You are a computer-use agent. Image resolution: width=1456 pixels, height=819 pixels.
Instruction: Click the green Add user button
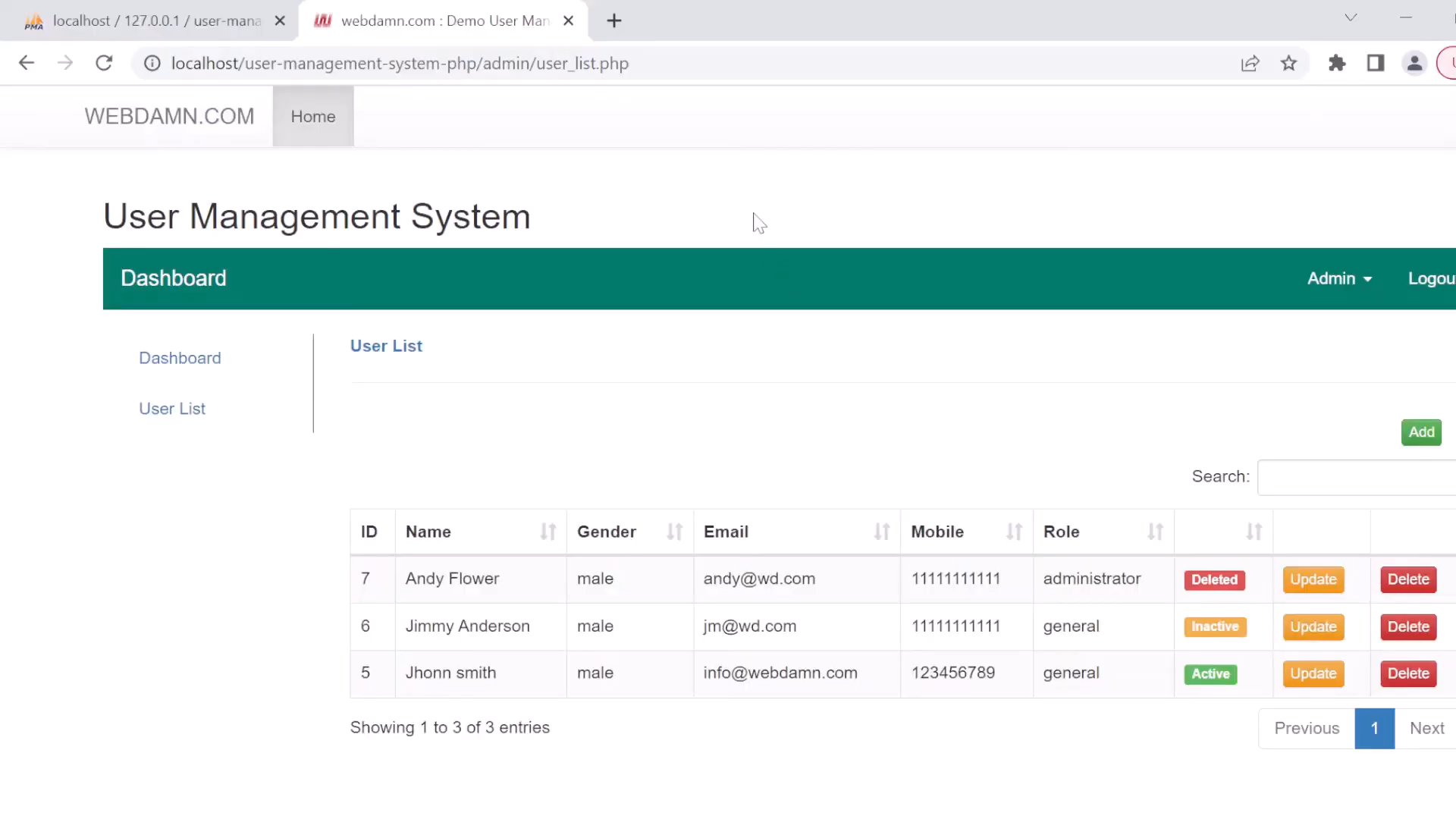[x=1421, y=432]
